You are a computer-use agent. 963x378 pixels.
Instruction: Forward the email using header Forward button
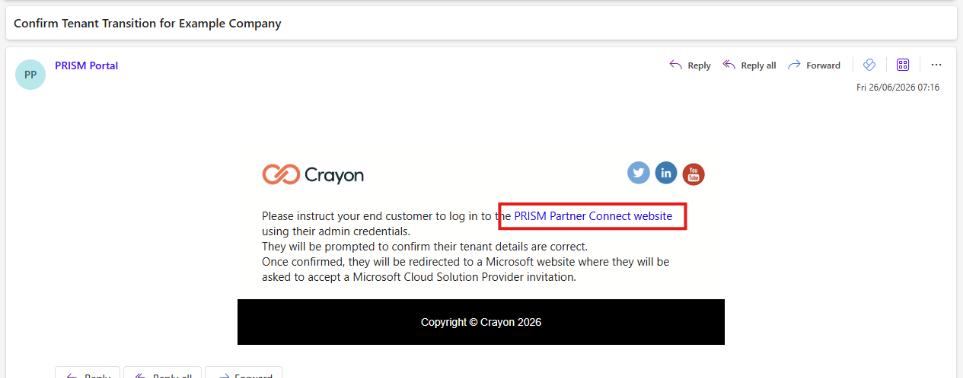pos(814,65)
